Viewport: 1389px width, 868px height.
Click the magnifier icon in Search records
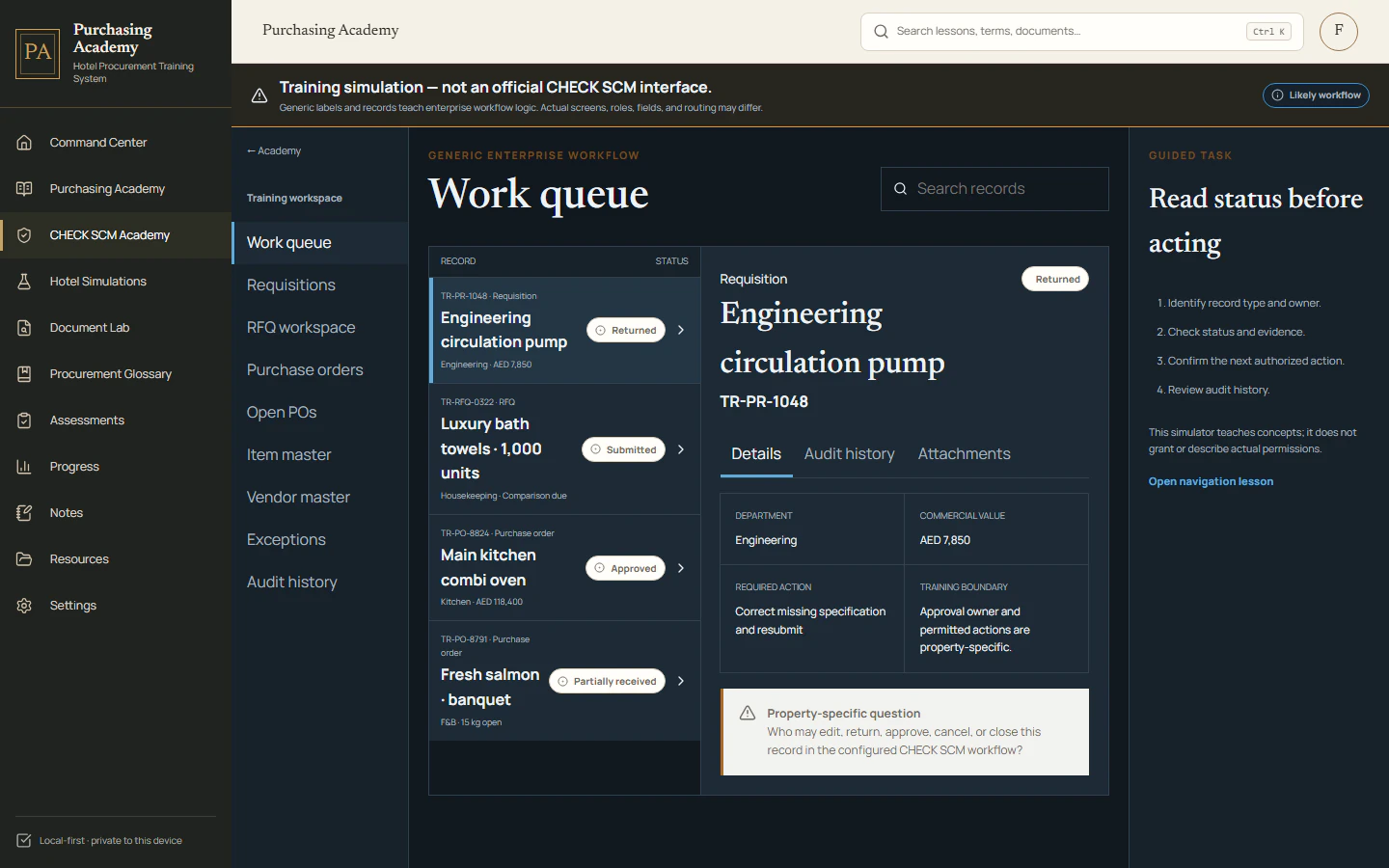tap(900, 189)
